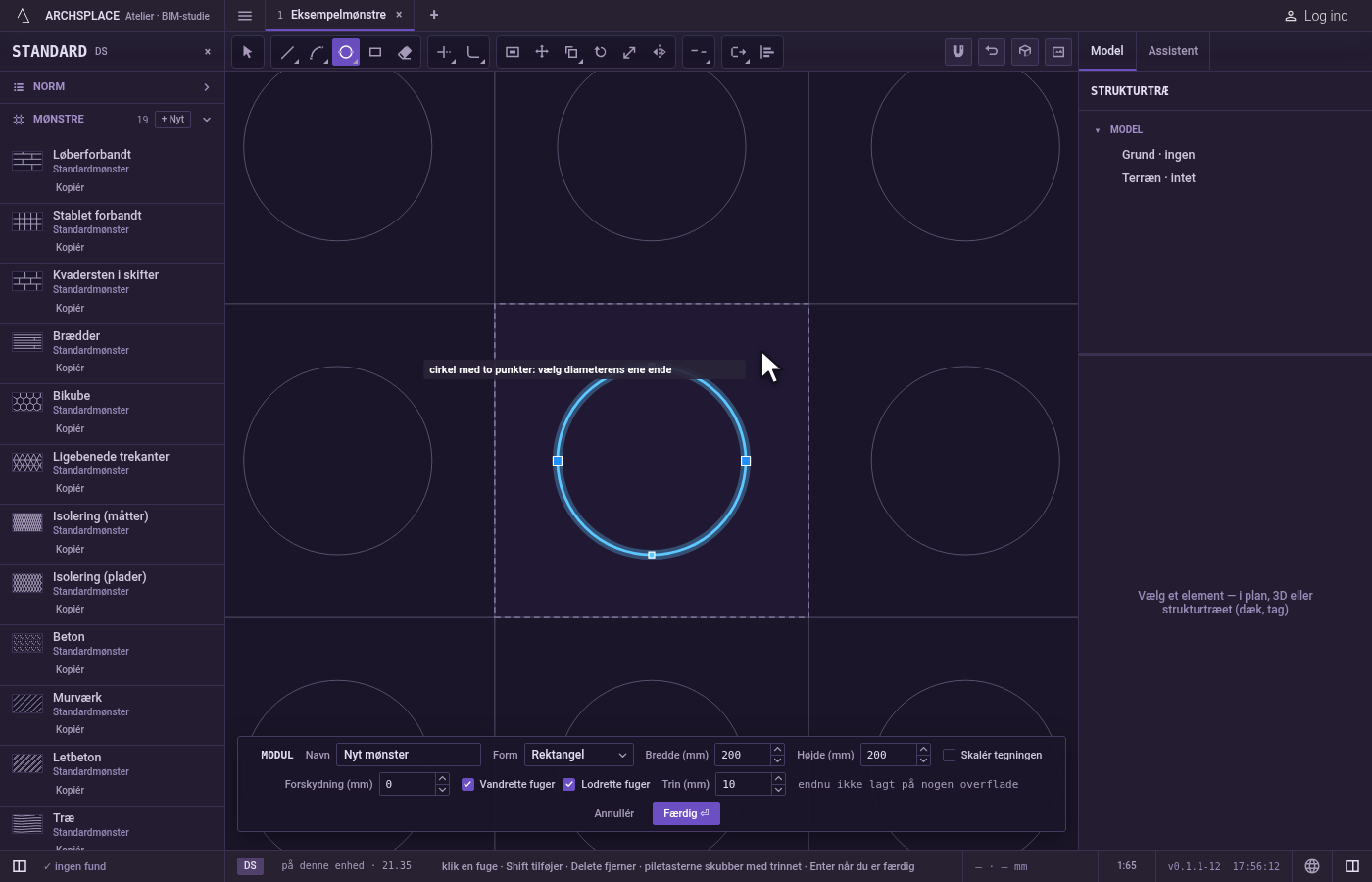
Task: Toggle the magnet snap icon
Action: 958,52
